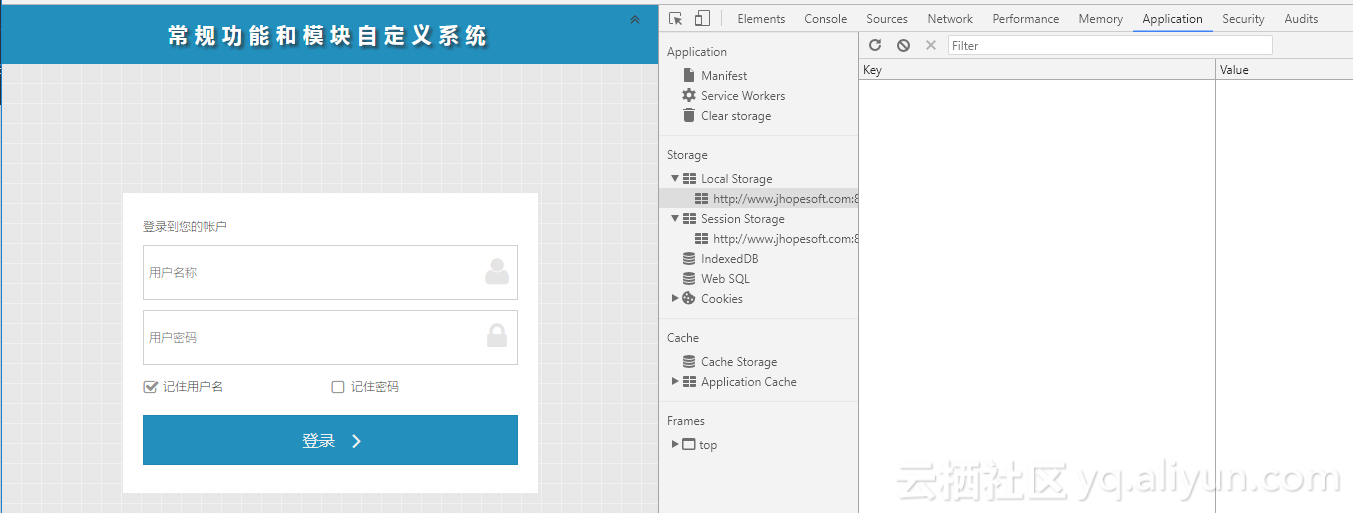Switch to the Audits tab
1353x513 pixels.
(1301, 19)
